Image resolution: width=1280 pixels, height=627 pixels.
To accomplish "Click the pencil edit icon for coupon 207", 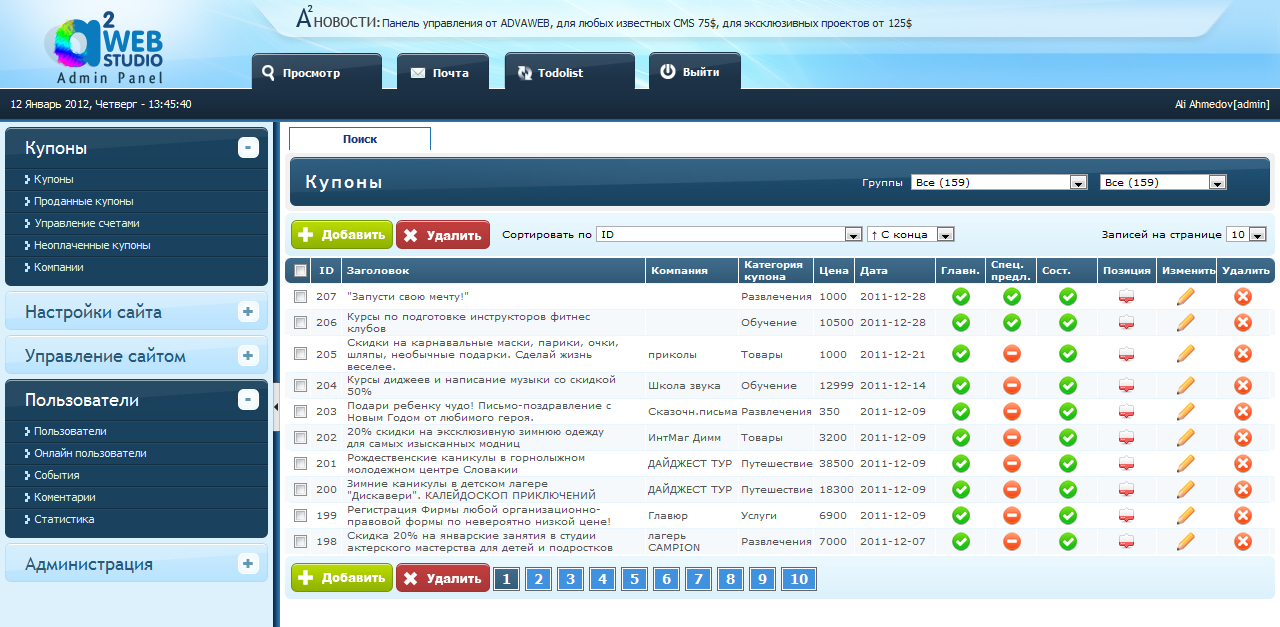I will (1186, 296).
